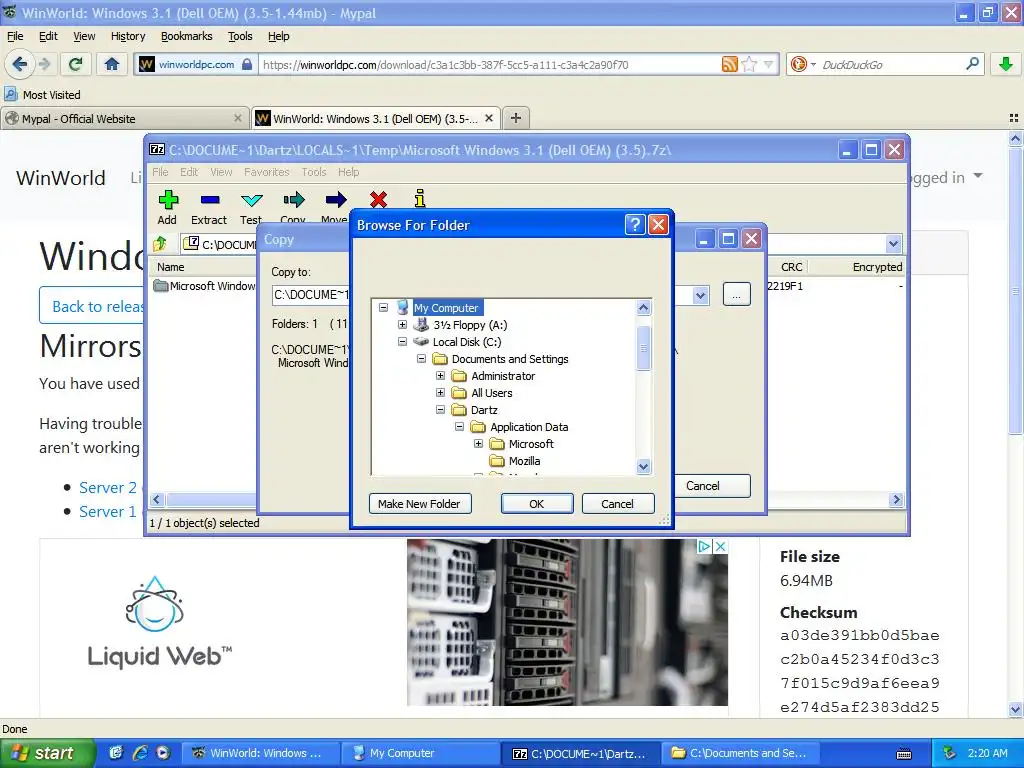
Task: Collapse the Application Data folder node
Action: pos(459,426)
